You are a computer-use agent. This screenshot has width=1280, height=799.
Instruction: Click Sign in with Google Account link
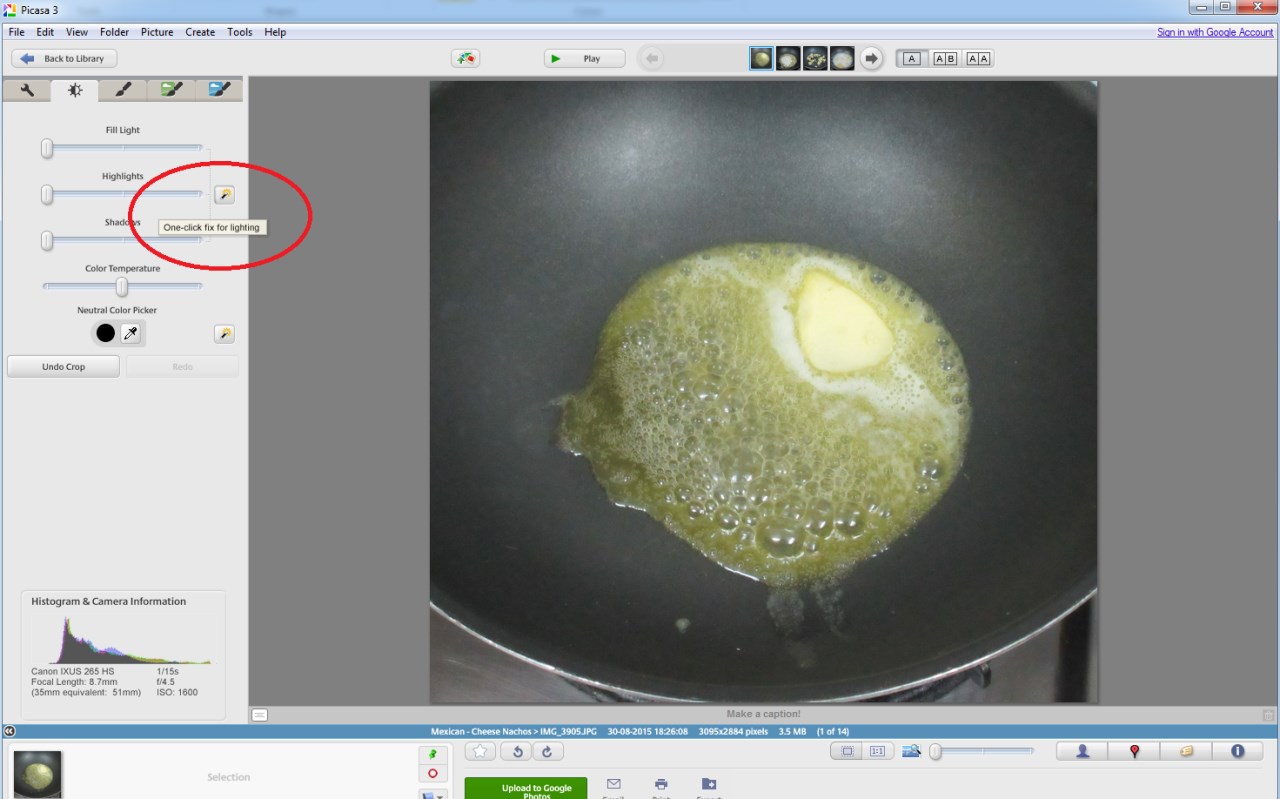1215,32
